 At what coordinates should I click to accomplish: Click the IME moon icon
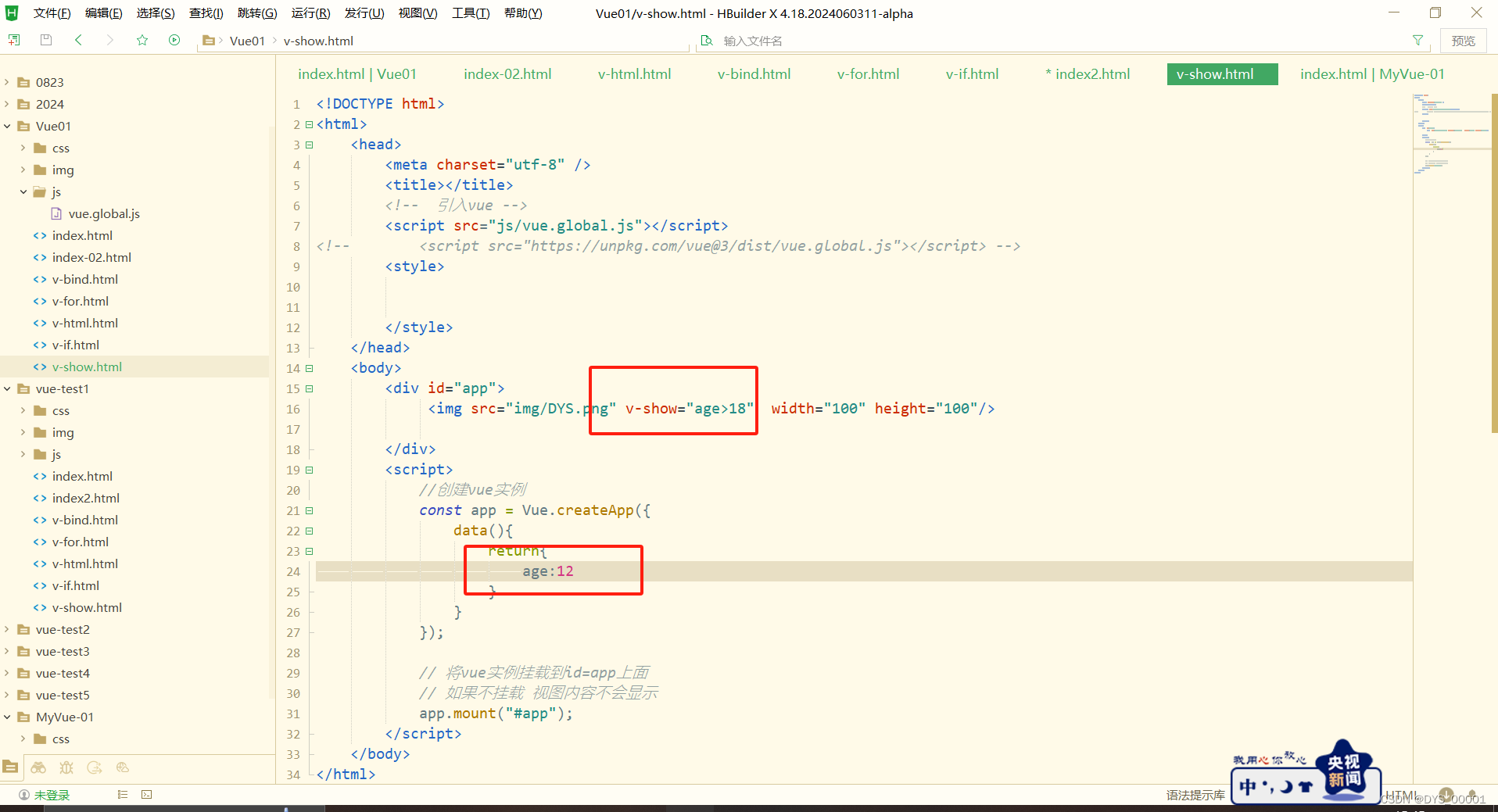[1286, 787]
